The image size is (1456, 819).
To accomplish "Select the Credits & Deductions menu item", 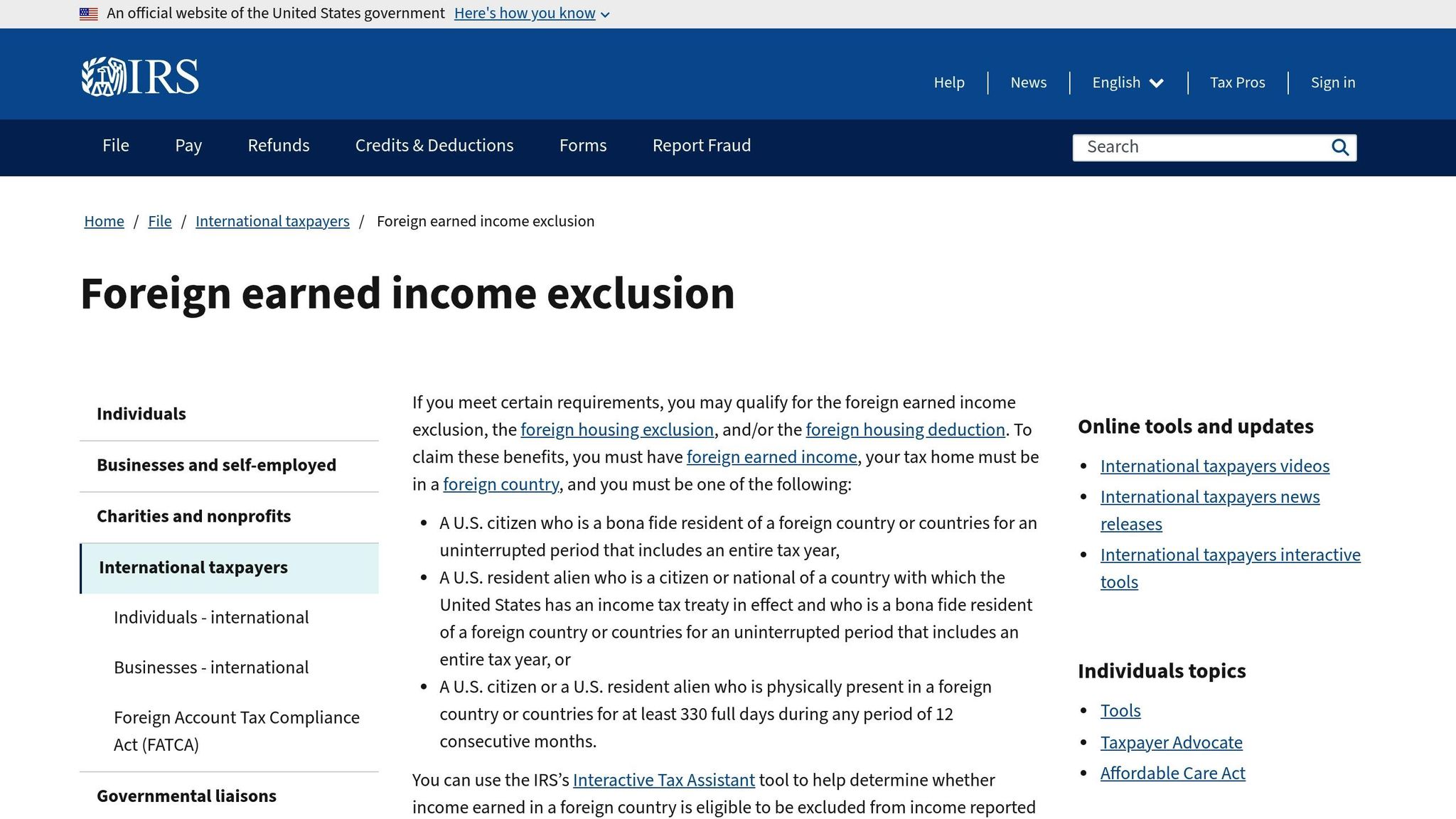I will click(x=434, y=146).
